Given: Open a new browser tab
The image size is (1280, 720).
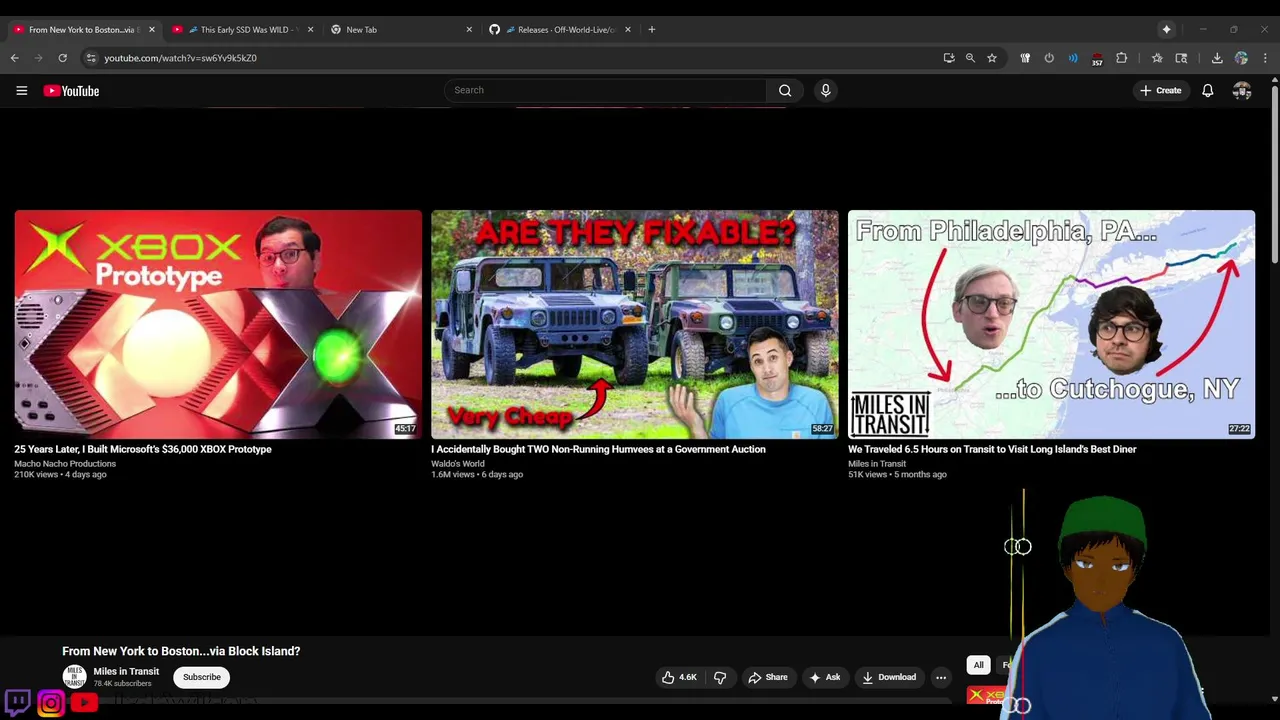Looking at the screenshot, I should click(651, 29).
